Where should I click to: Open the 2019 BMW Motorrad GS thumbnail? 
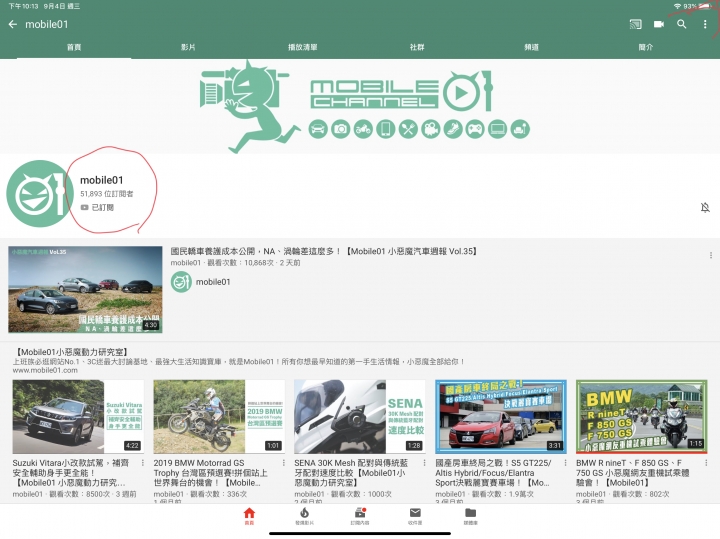219,416
